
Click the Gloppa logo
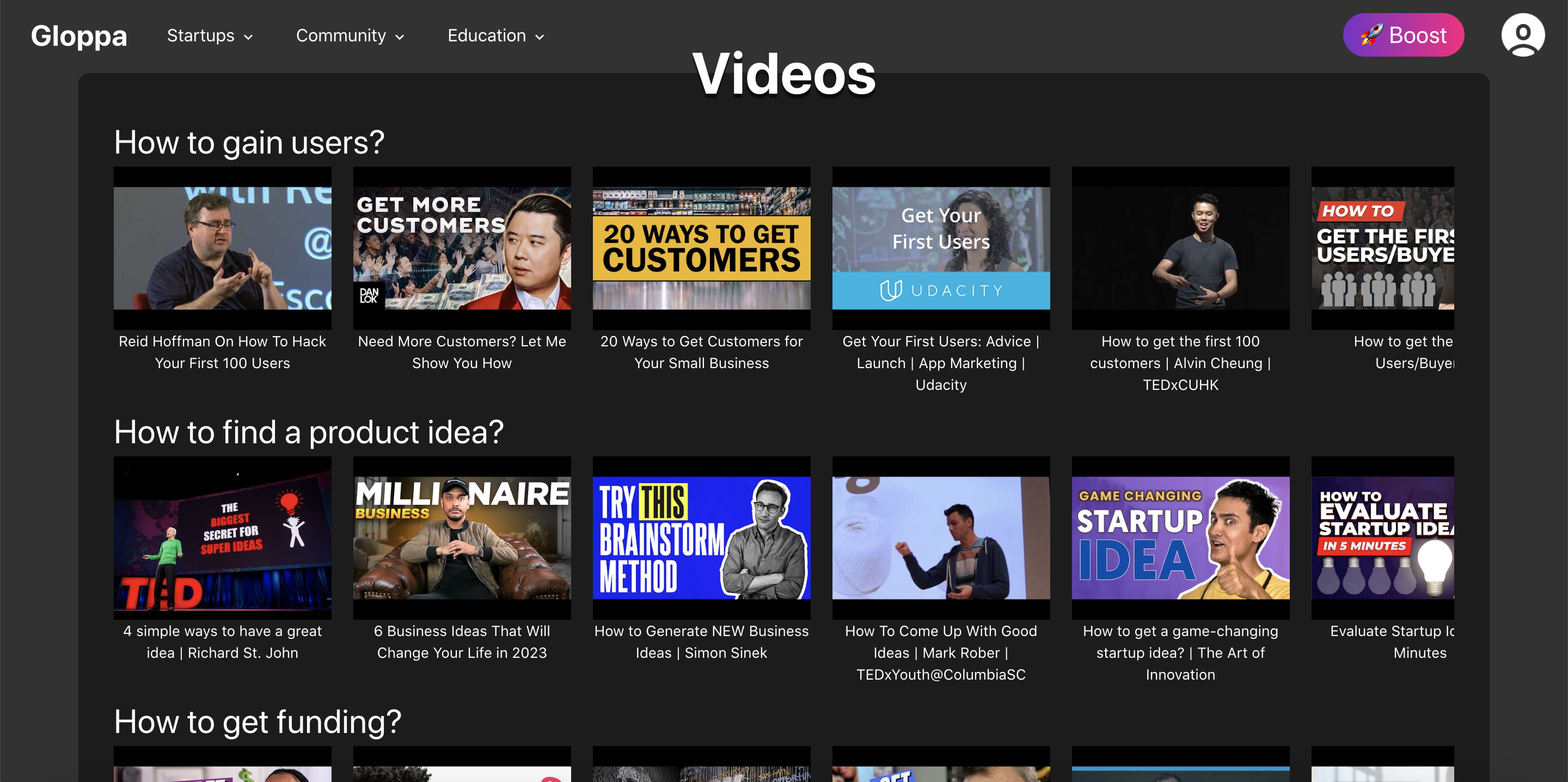point(79,36)
